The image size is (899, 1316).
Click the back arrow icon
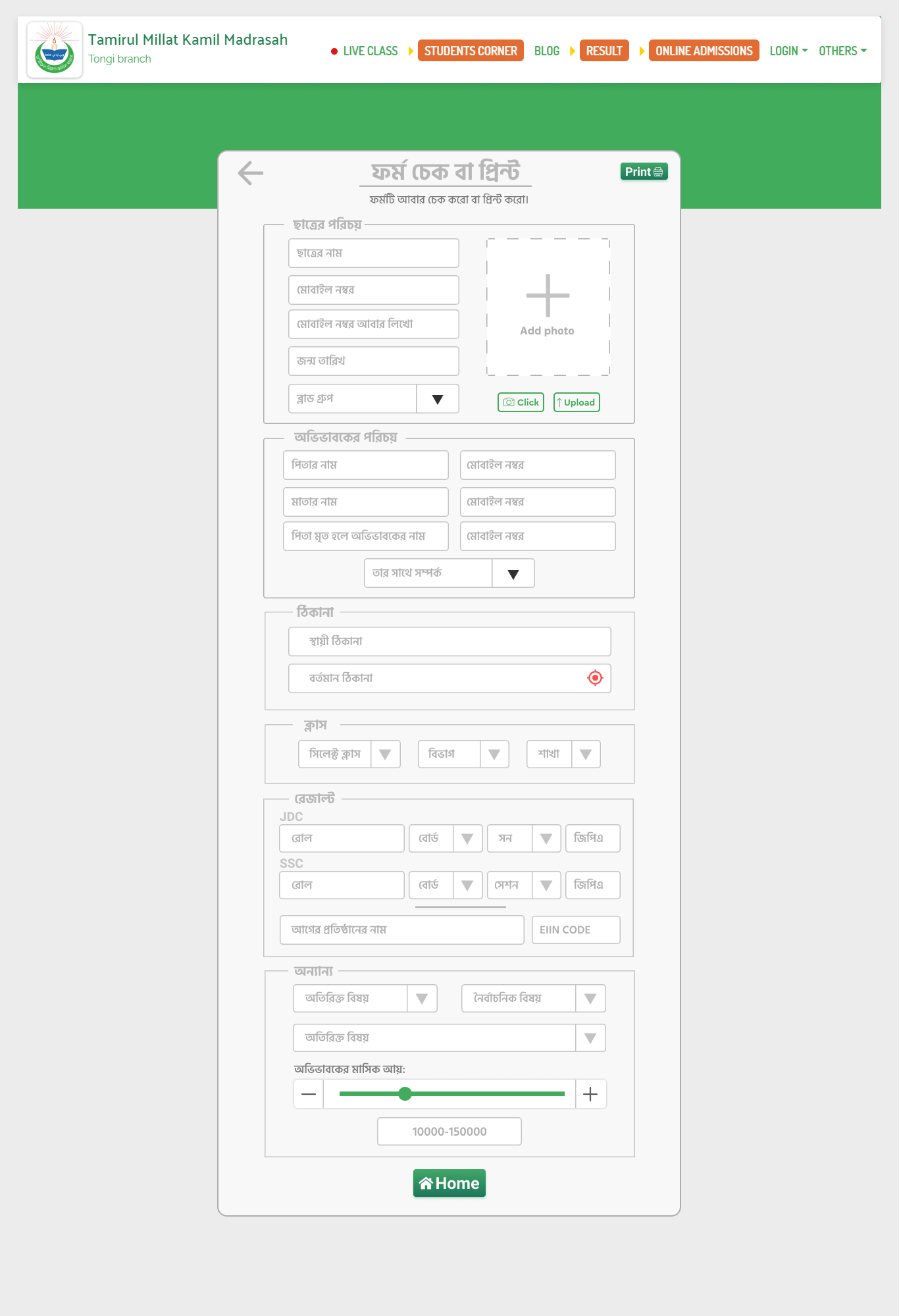[x=251, y=173]
